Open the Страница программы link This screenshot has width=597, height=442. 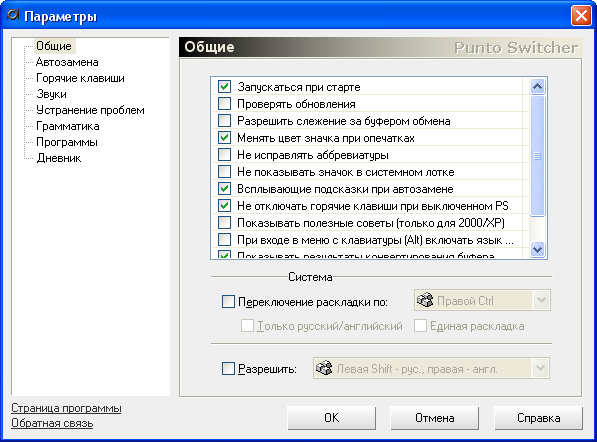tap(66, 408)
